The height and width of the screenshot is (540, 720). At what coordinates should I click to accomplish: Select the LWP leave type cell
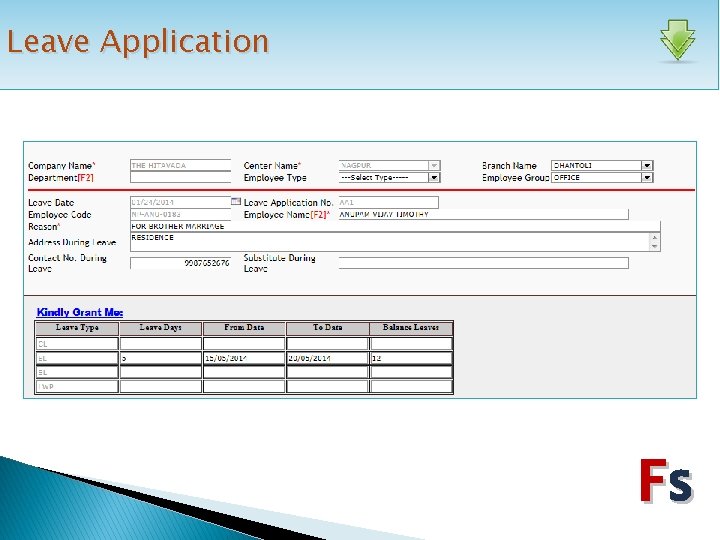(x=77, y=387)
